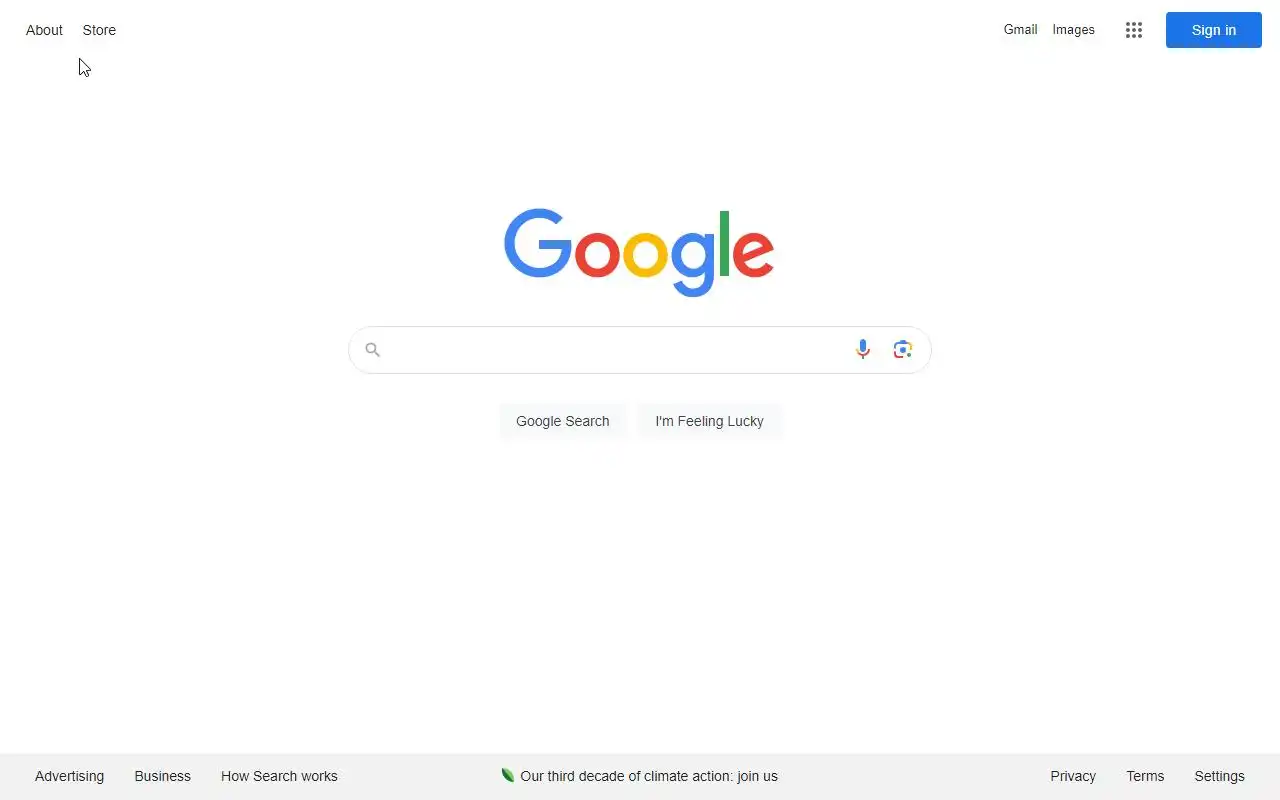
Task: Click the Google Search button
Action: click(563, 421)
